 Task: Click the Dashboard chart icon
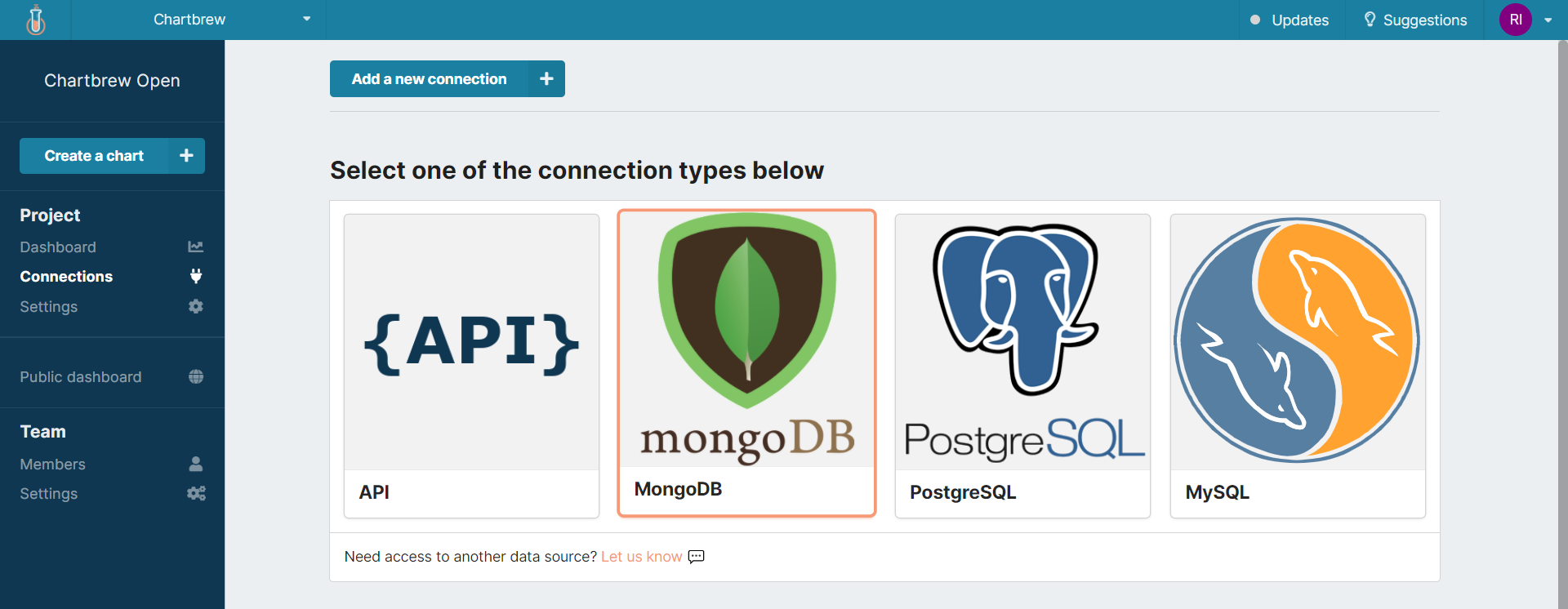pos(195,247)
